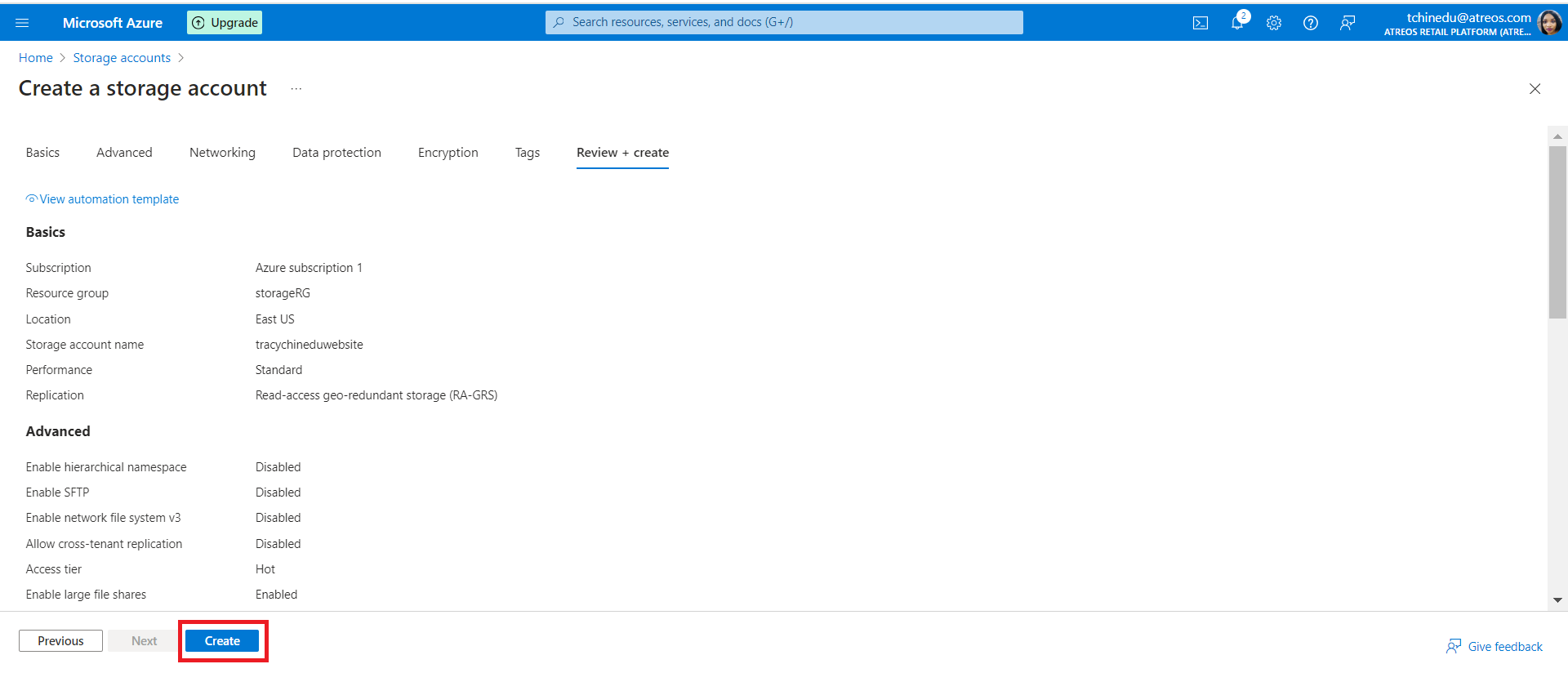Select the resource group value storageRG
The image size is (1568, 673).
coord(283,293)
